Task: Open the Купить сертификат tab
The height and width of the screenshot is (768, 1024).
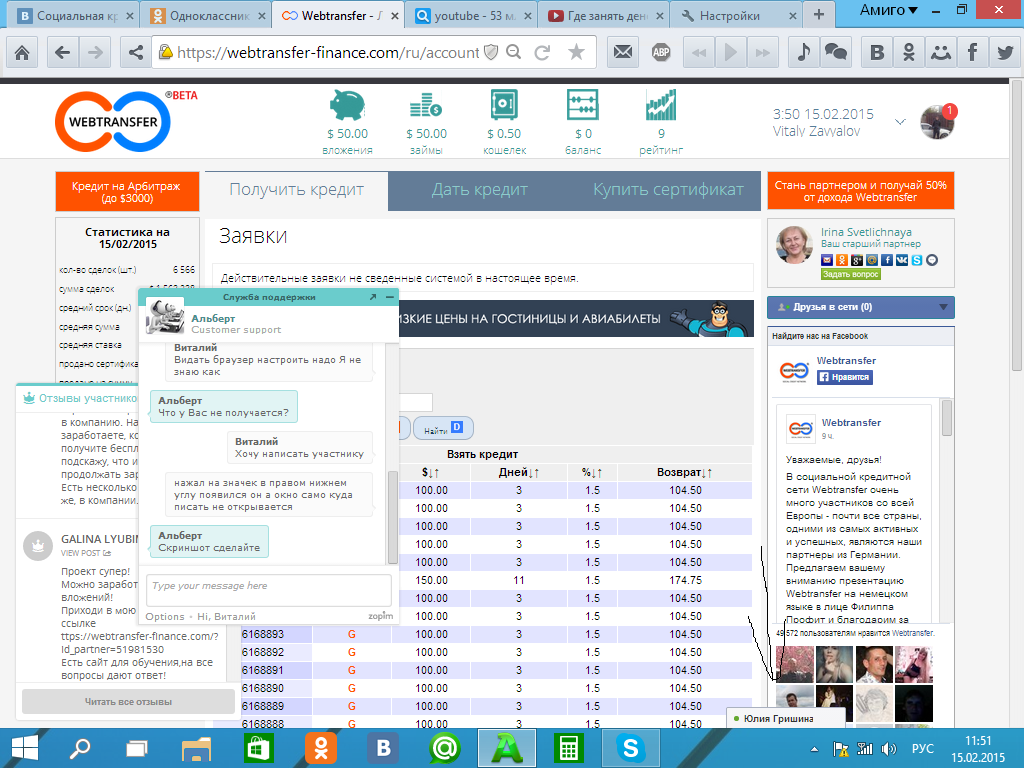Action: [668, 190]
